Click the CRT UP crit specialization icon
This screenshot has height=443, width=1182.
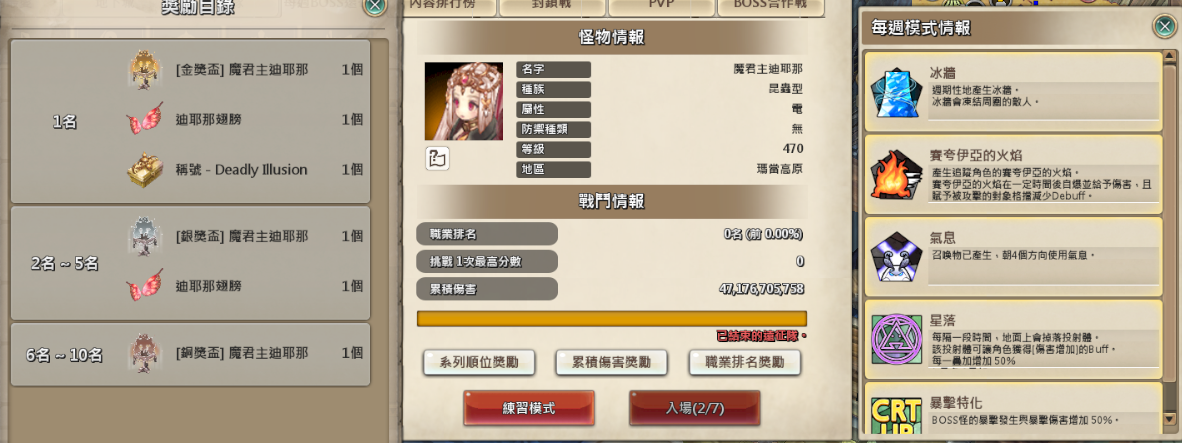(896, 416)
